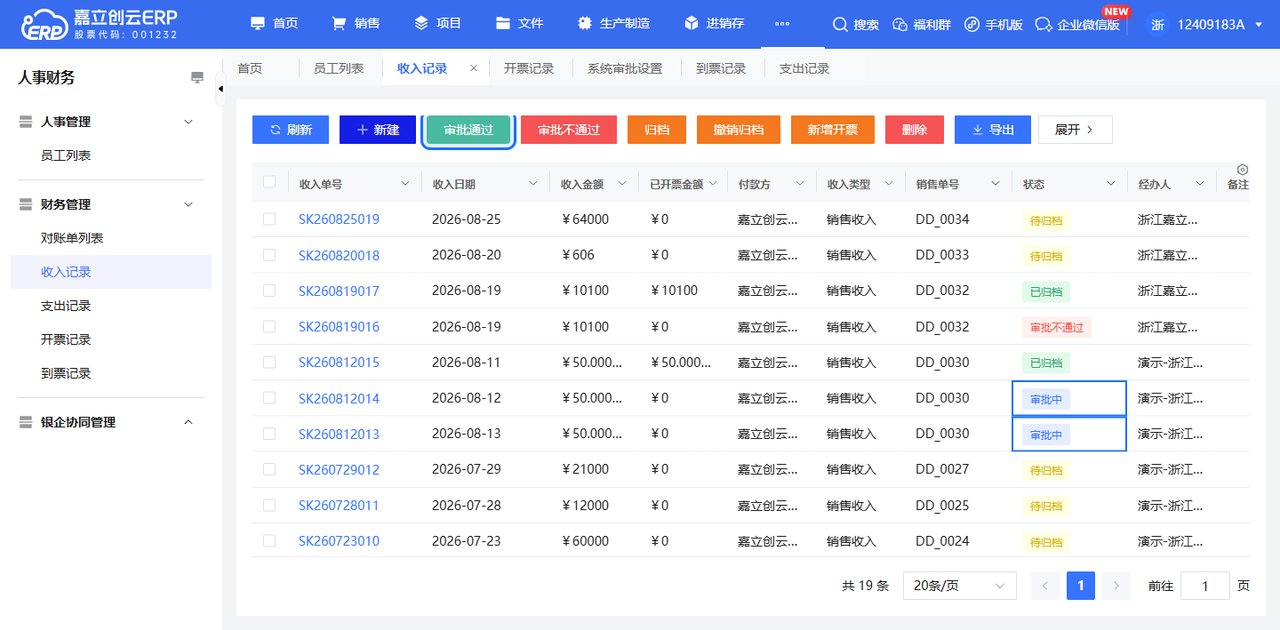Go to the next page arrow
Image resolution: width=1280 pixels, height=630 pixels.
1116,585
